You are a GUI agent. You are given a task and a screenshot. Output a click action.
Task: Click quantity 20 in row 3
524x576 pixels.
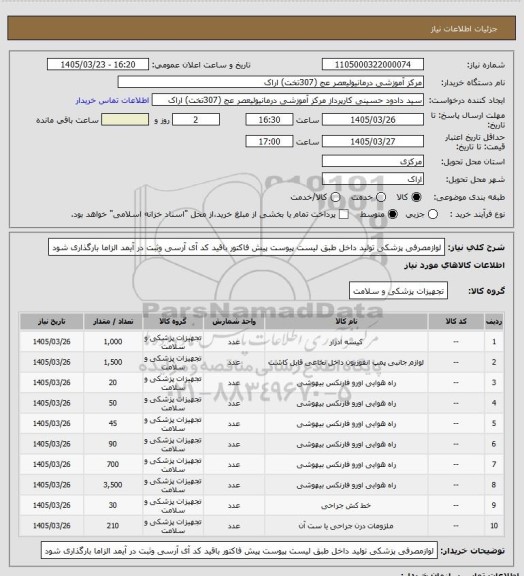(x=113, y=382)
